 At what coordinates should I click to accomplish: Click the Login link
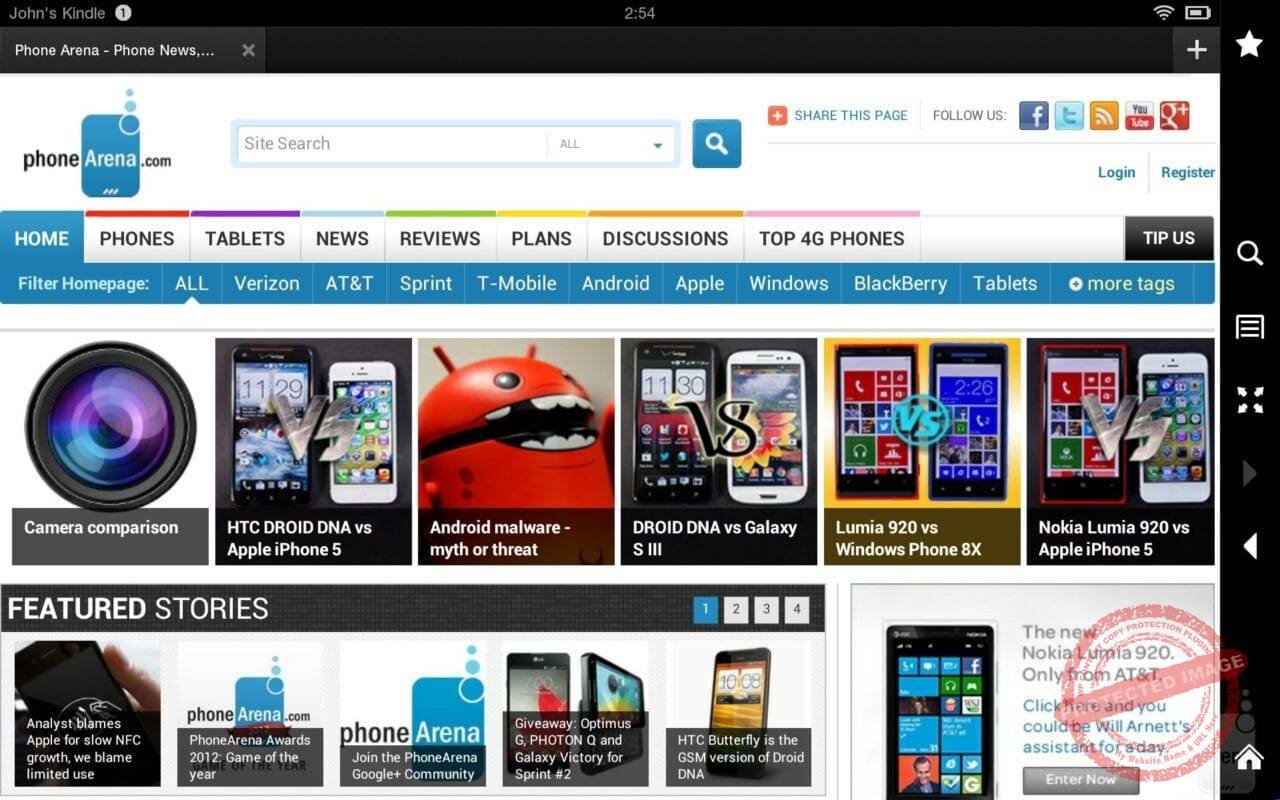point(1116,172)
